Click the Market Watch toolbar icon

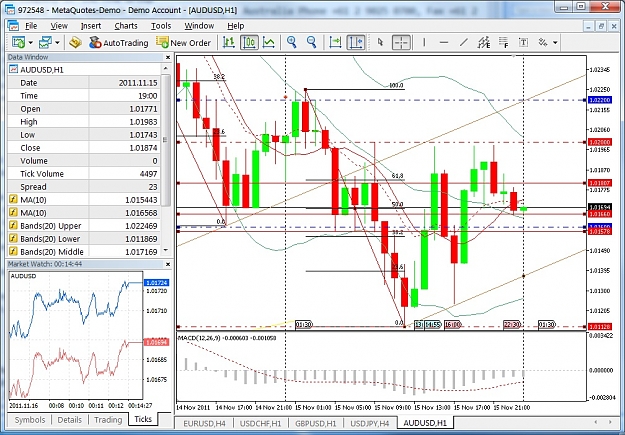pos(75,42)
